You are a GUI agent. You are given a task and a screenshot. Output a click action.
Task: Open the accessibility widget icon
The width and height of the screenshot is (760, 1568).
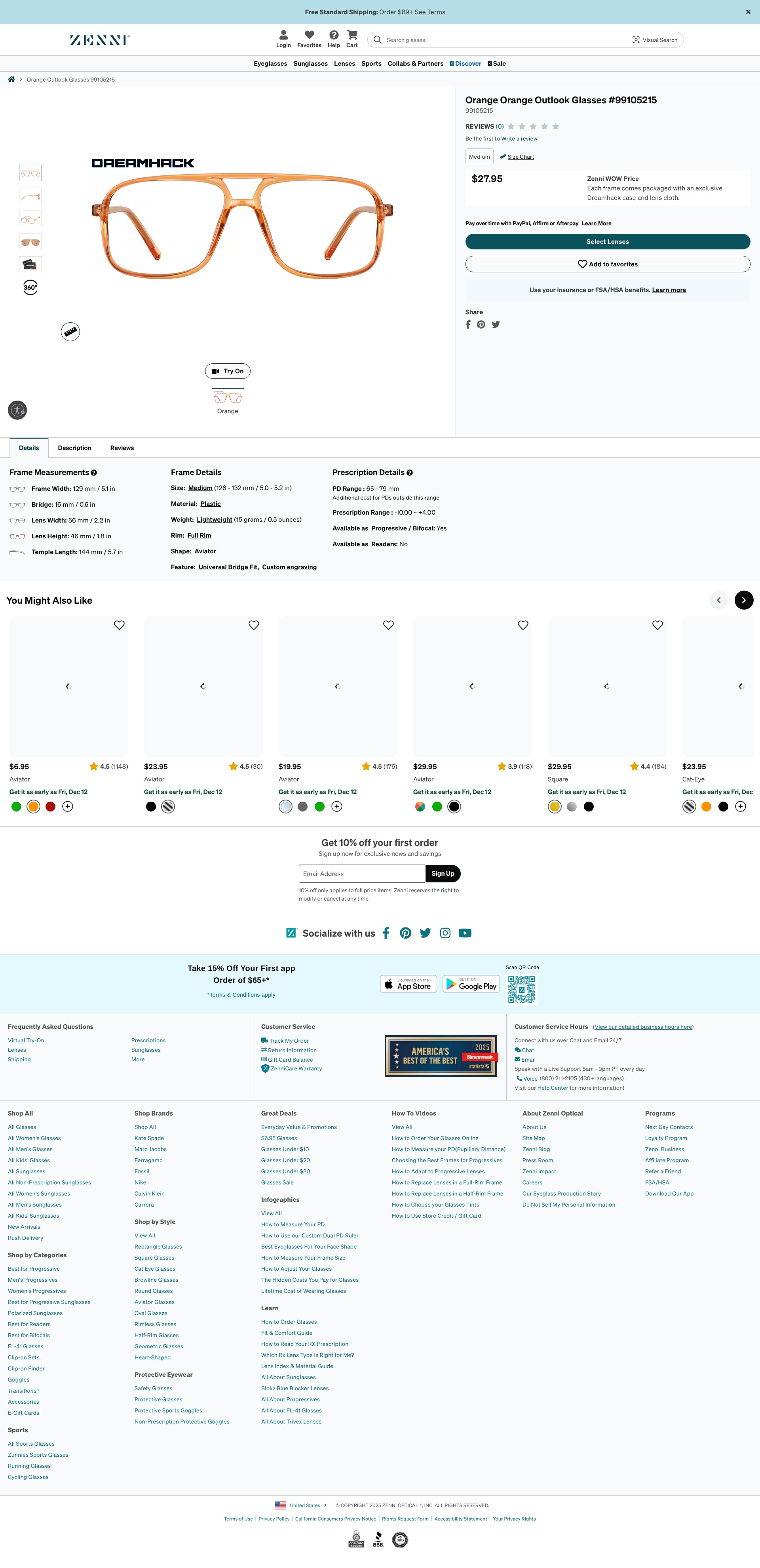click(18, 410)
